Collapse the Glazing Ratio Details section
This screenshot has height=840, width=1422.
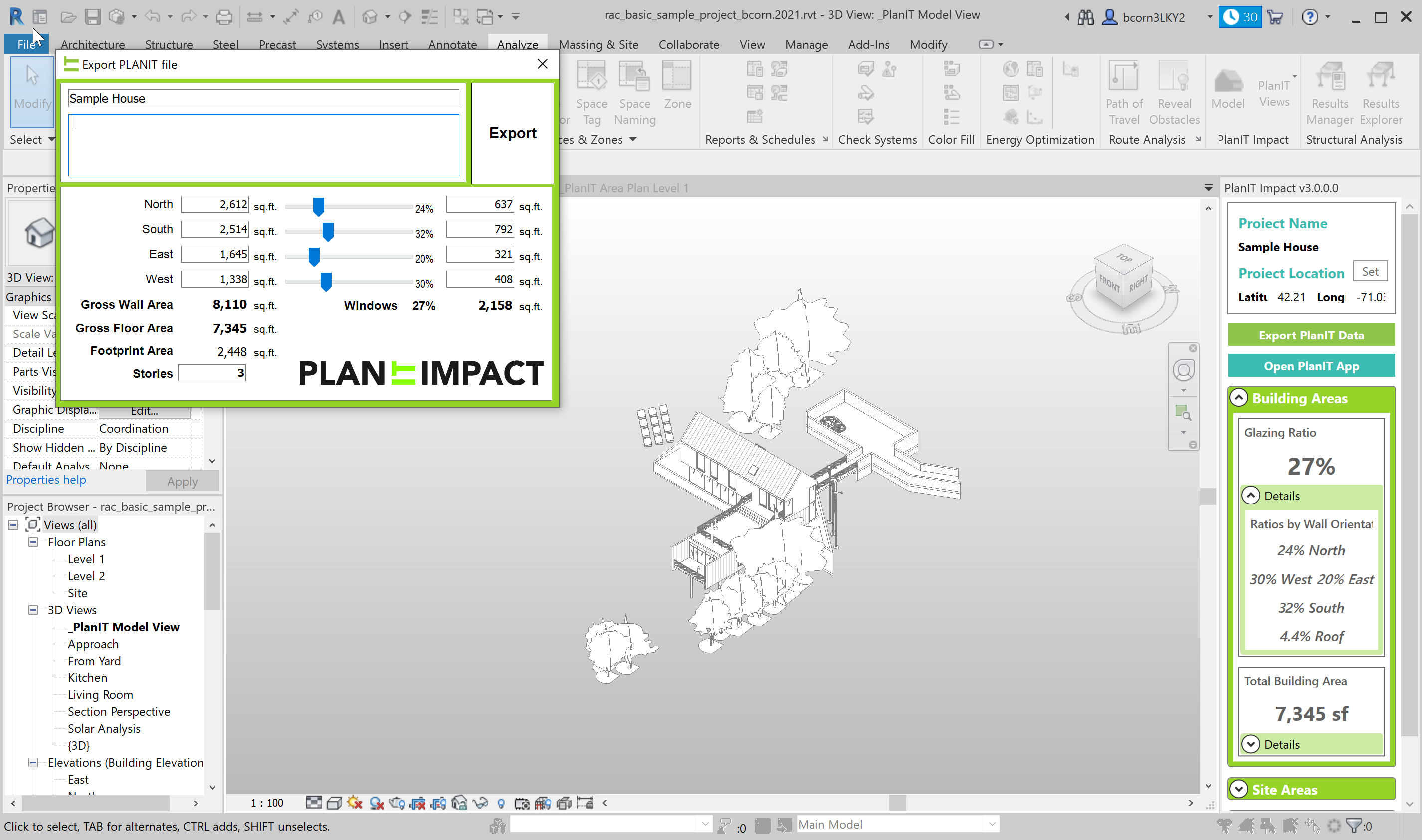[1251, 496]
